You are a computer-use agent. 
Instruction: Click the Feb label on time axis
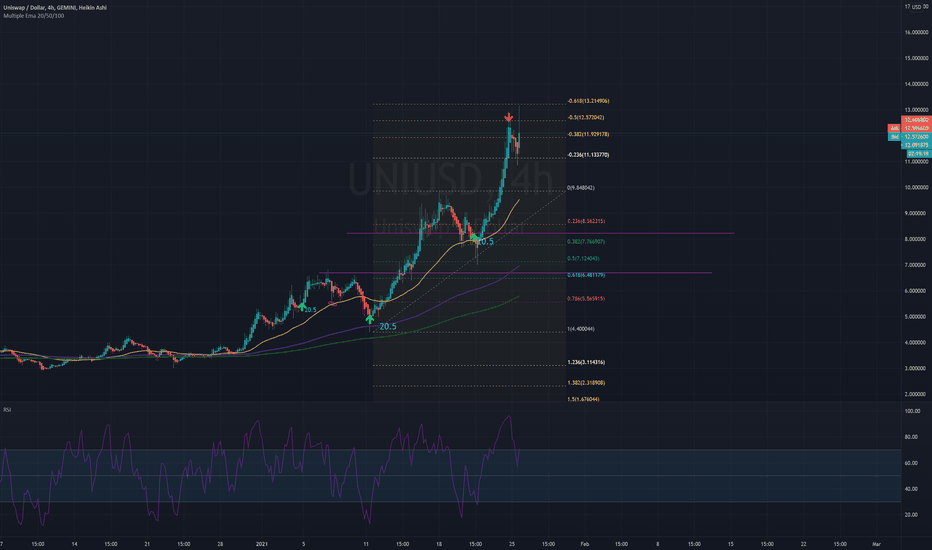pyautogui.click(x=584, y=544)
